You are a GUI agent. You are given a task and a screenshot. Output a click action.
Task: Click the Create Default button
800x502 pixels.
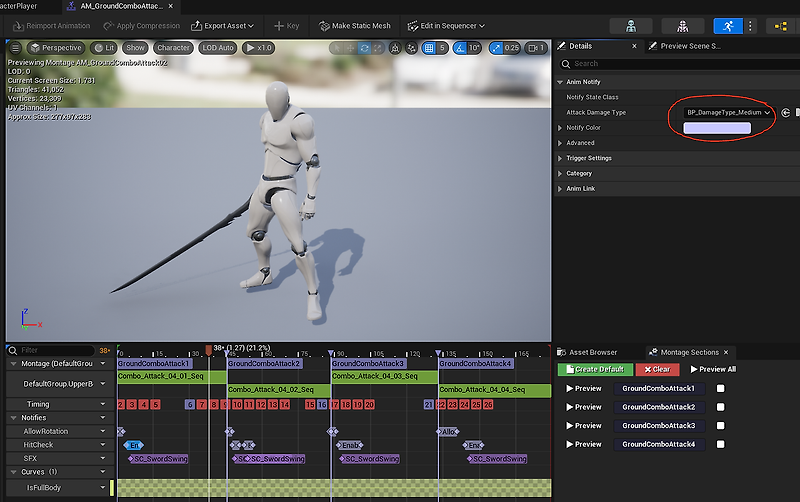(x=595, y=369)
